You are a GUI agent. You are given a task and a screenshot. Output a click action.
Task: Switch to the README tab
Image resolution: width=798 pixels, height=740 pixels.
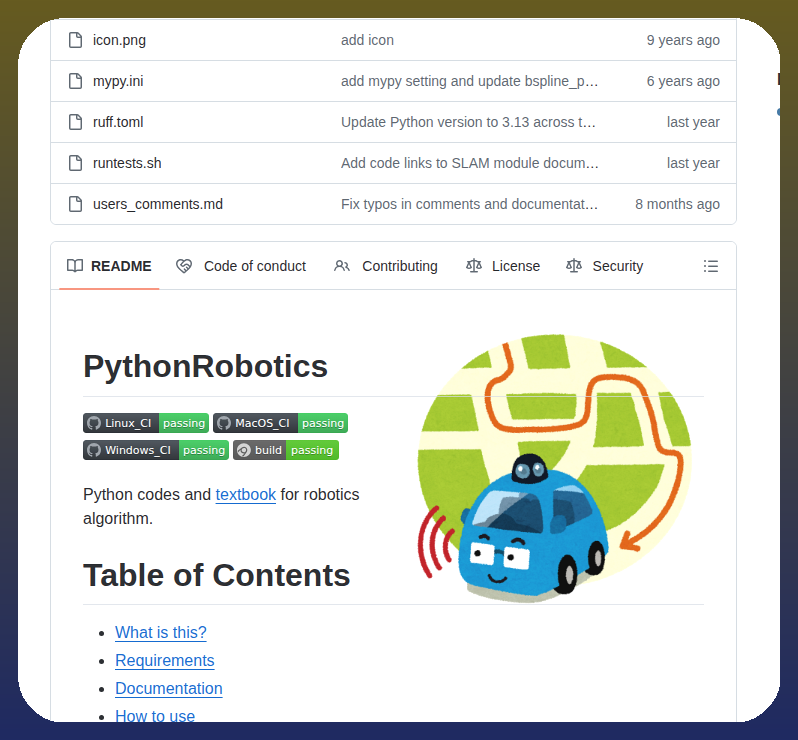[x=109, y=266]
